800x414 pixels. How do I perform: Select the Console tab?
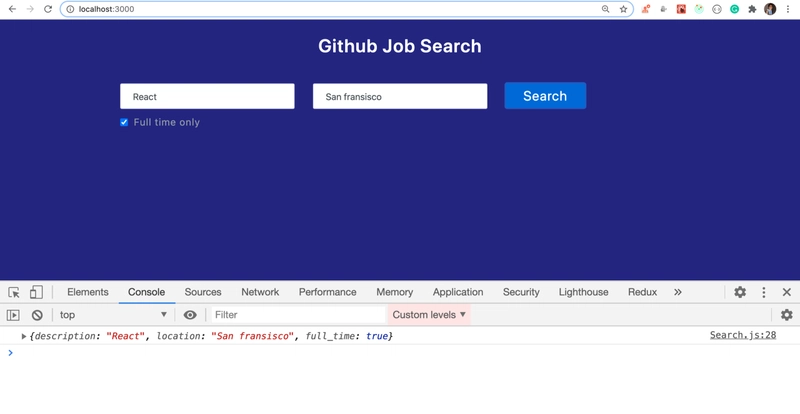coord(146,292)
